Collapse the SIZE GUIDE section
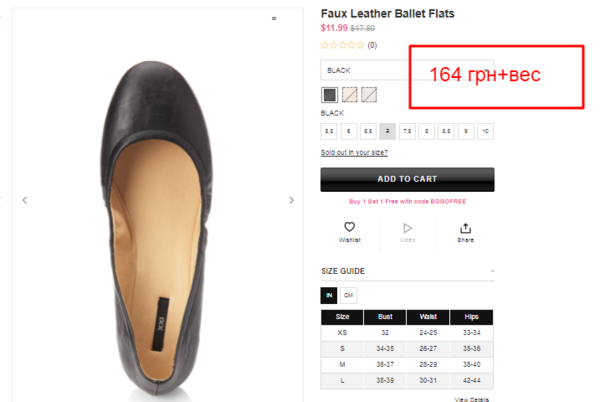 pos(492,271)
